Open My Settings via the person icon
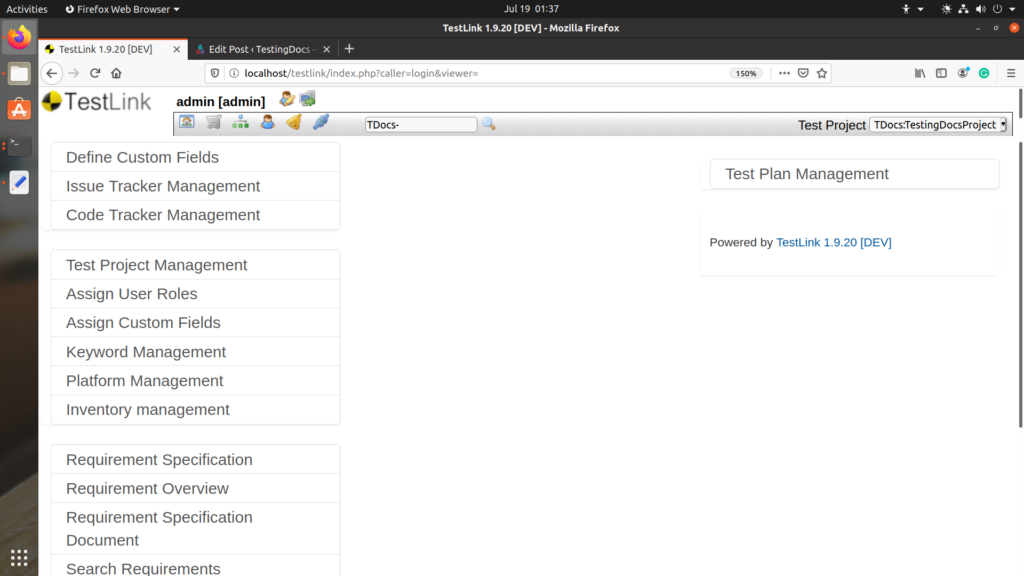Screen dimensions: 1024x576 pyautogui.click(x=267, y=122)
